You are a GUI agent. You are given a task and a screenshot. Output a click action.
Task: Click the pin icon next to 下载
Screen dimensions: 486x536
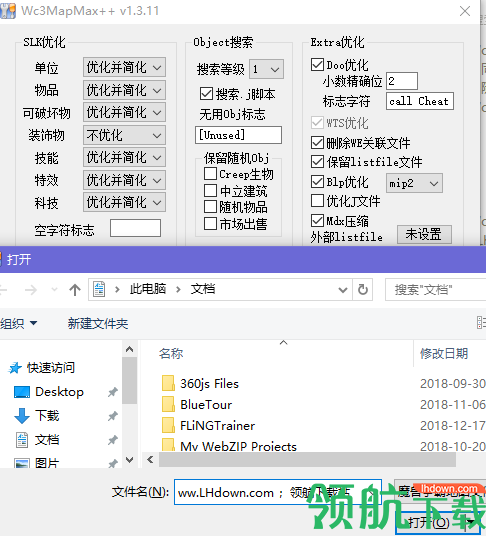click(x=112, y=416)
